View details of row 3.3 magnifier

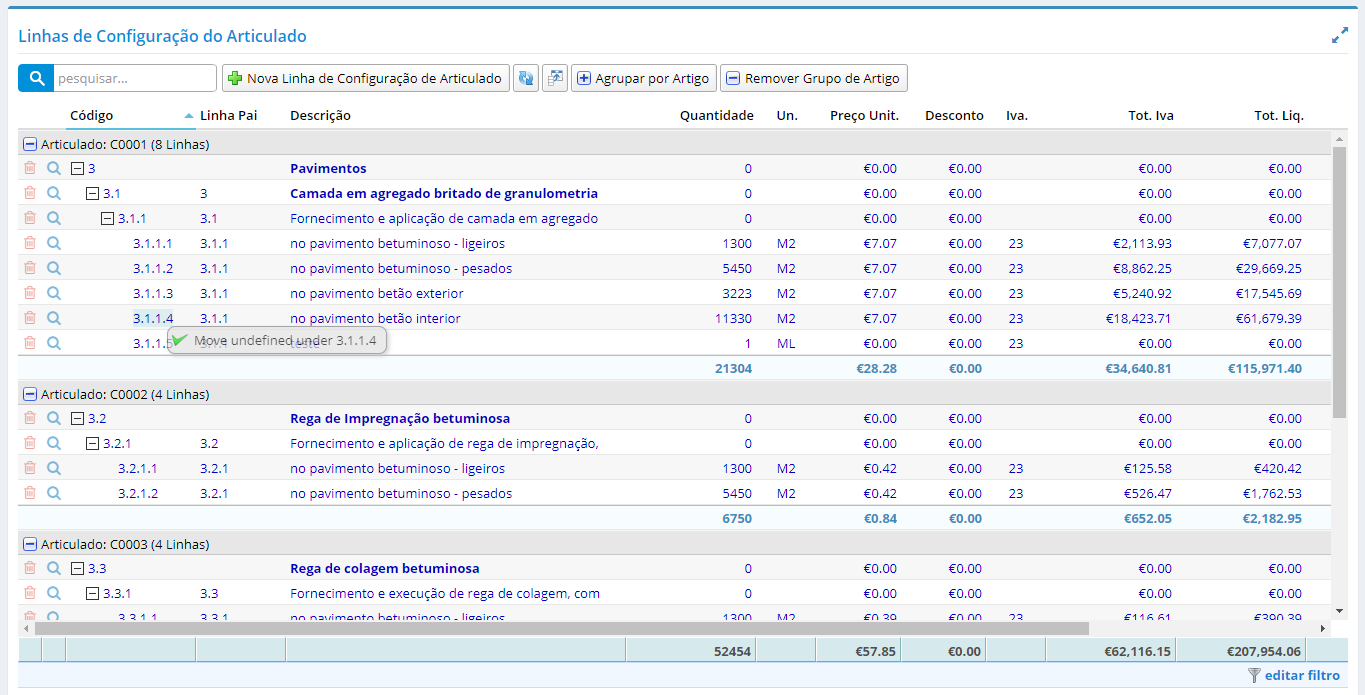pyautogui.click(x=54, y=568)
